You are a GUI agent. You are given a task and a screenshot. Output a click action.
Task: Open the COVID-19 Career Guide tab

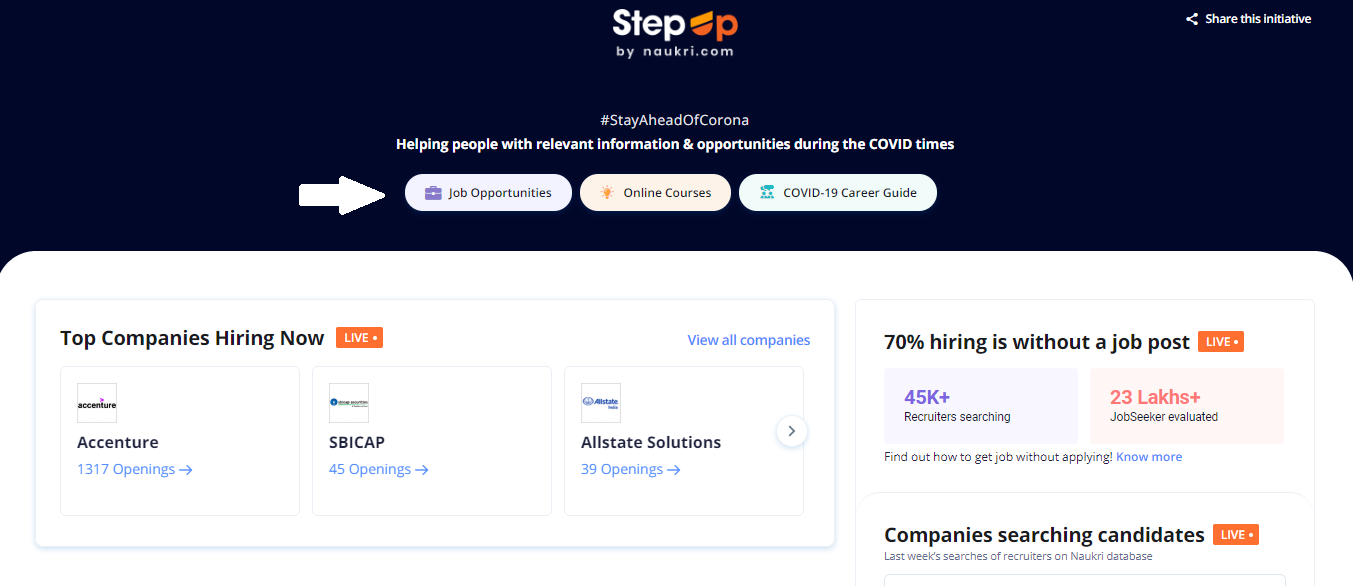point(838,193)
